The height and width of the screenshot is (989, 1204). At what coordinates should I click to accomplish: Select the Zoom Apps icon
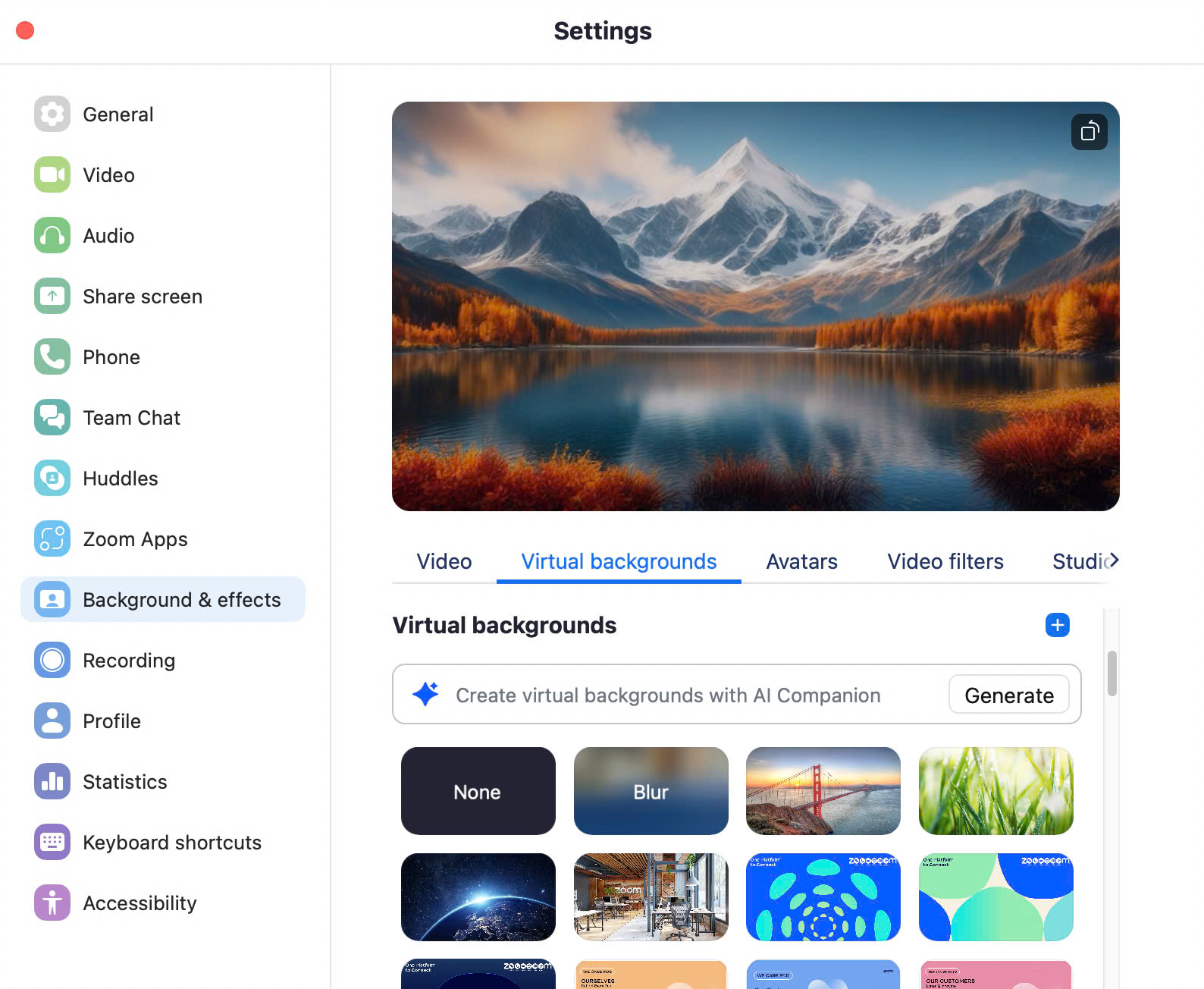(52, 539)
